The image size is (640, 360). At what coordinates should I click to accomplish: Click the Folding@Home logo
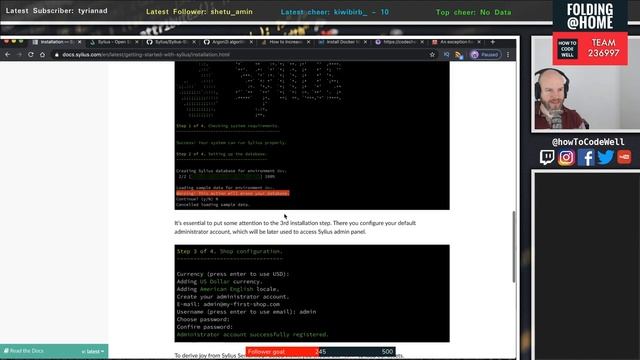tap(590, 16)
